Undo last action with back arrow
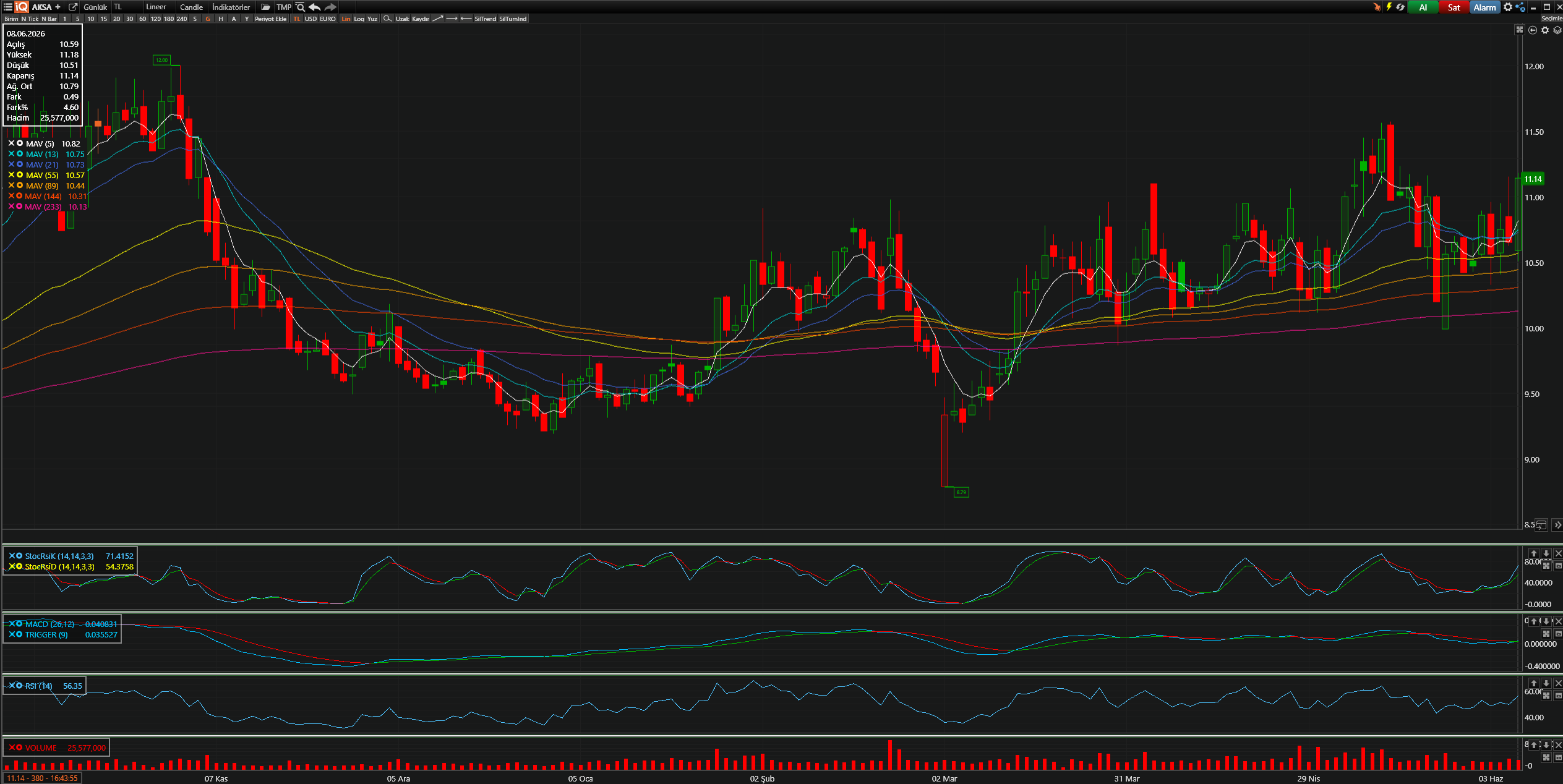 [314, 7]
